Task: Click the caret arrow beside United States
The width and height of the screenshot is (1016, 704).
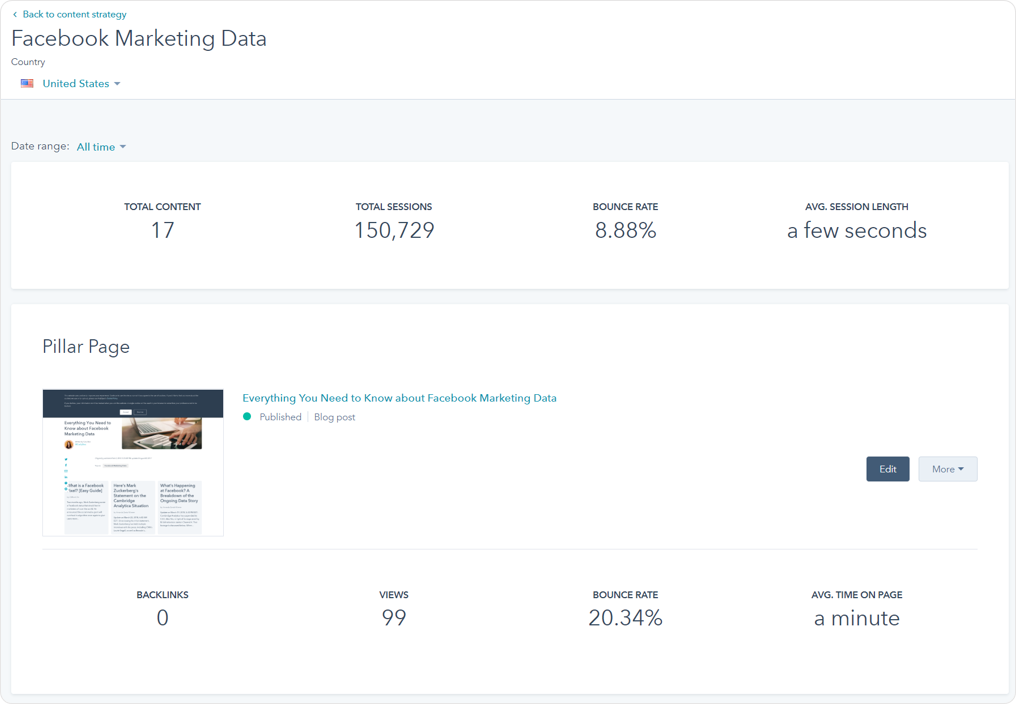Action: 117,84
